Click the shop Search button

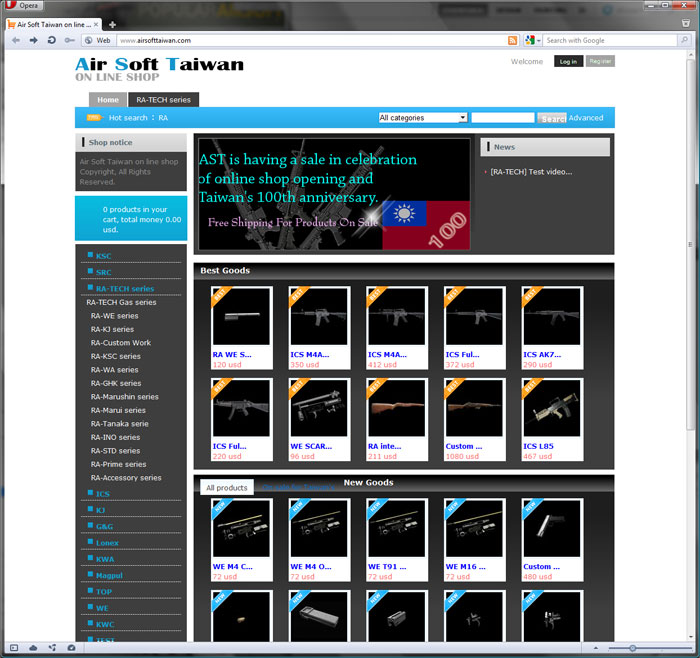(x=552, y=118)
